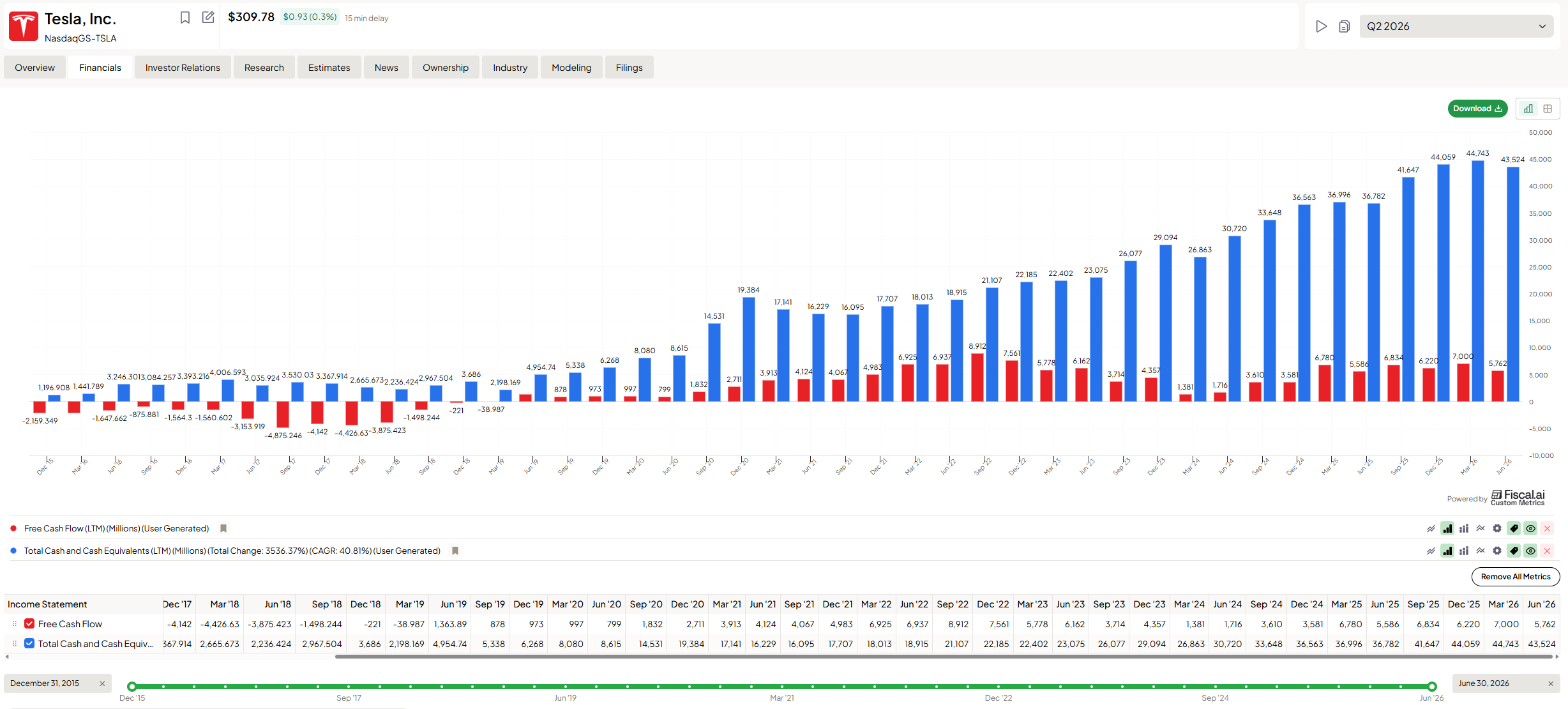Screen dimensions: 1568x709
Task: Open the document icon beside the quarter selector
Action: point(1344,26)
